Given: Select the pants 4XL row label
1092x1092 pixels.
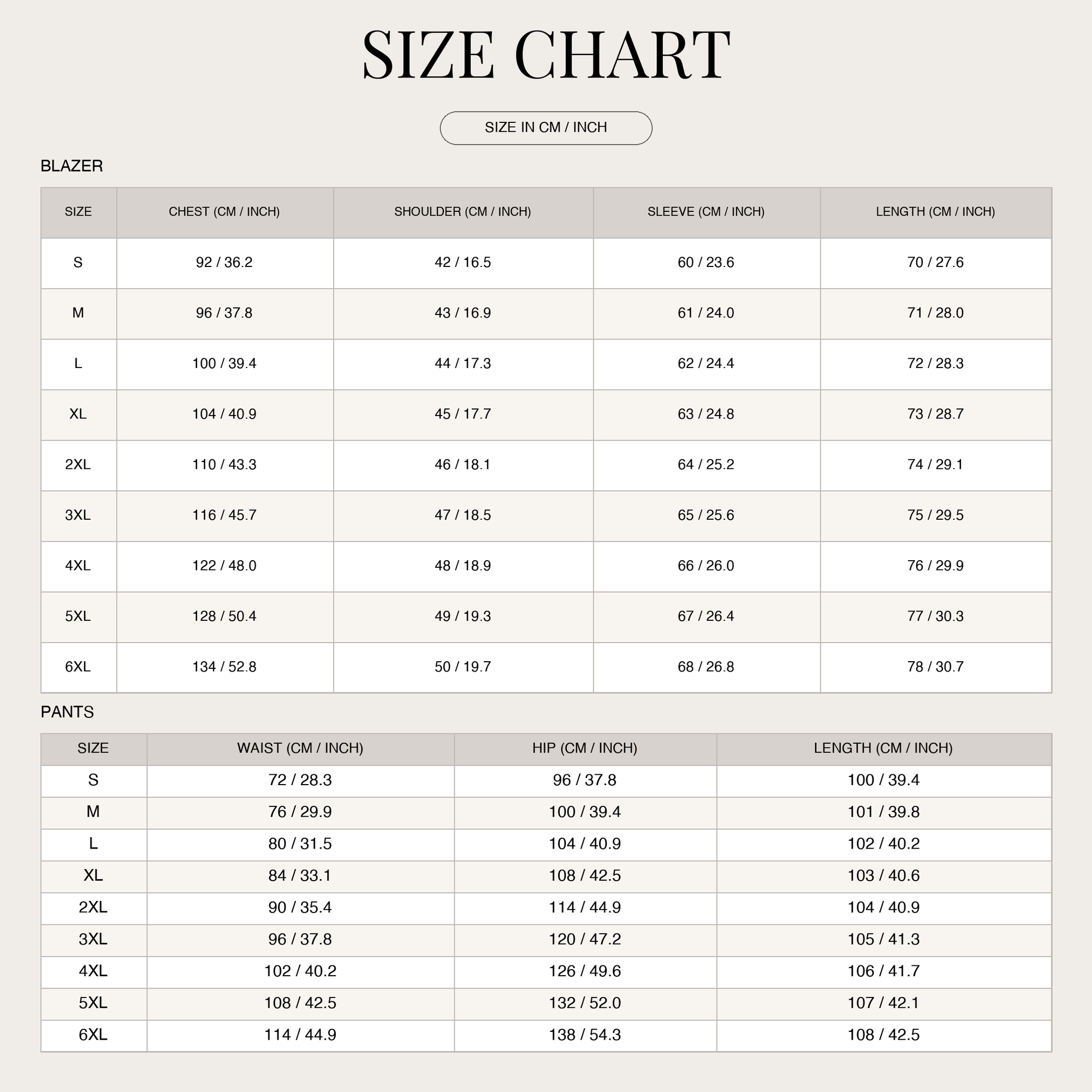Looking at the screenshot, I should 93,970.
